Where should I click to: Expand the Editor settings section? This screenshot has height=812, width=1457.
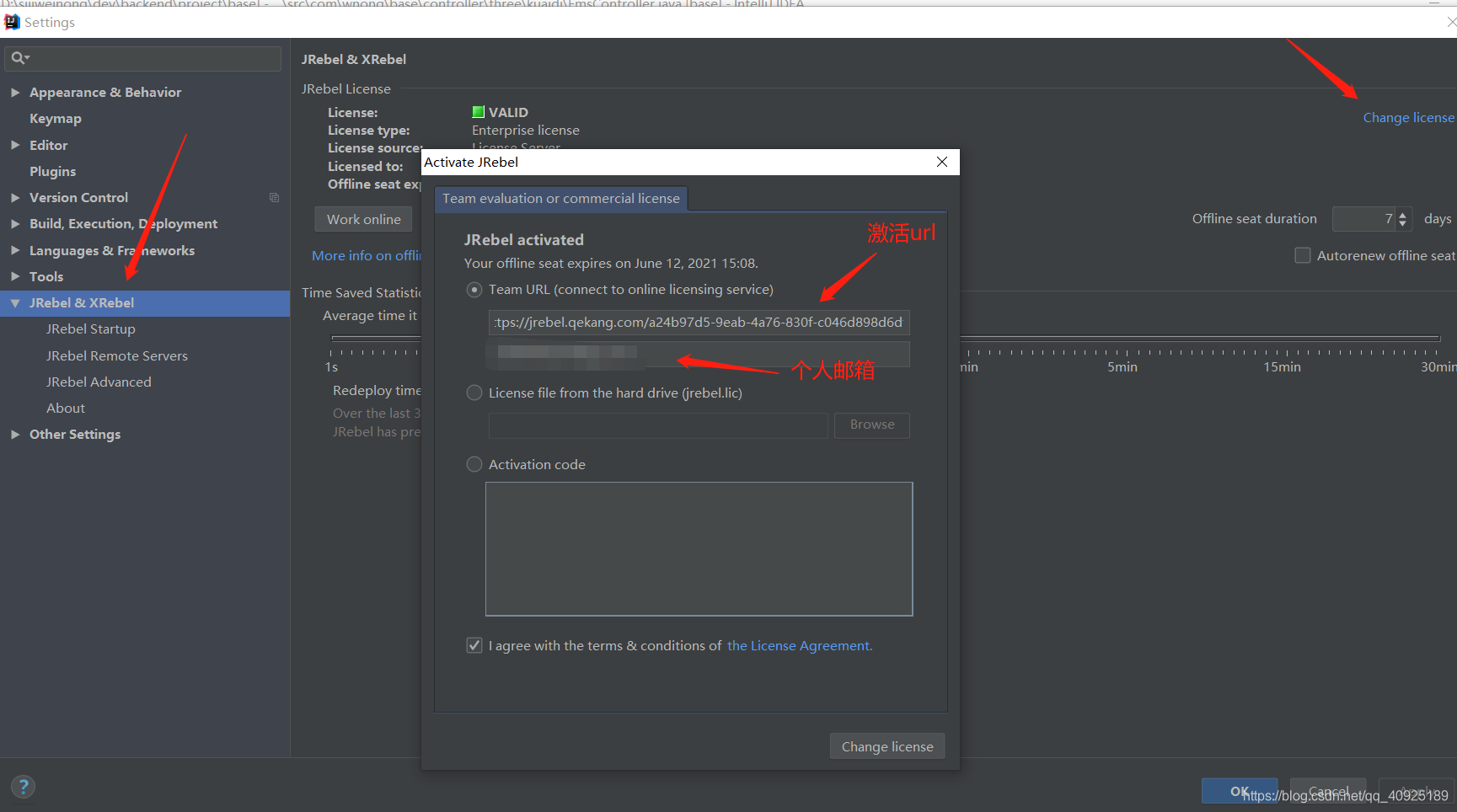15,145
